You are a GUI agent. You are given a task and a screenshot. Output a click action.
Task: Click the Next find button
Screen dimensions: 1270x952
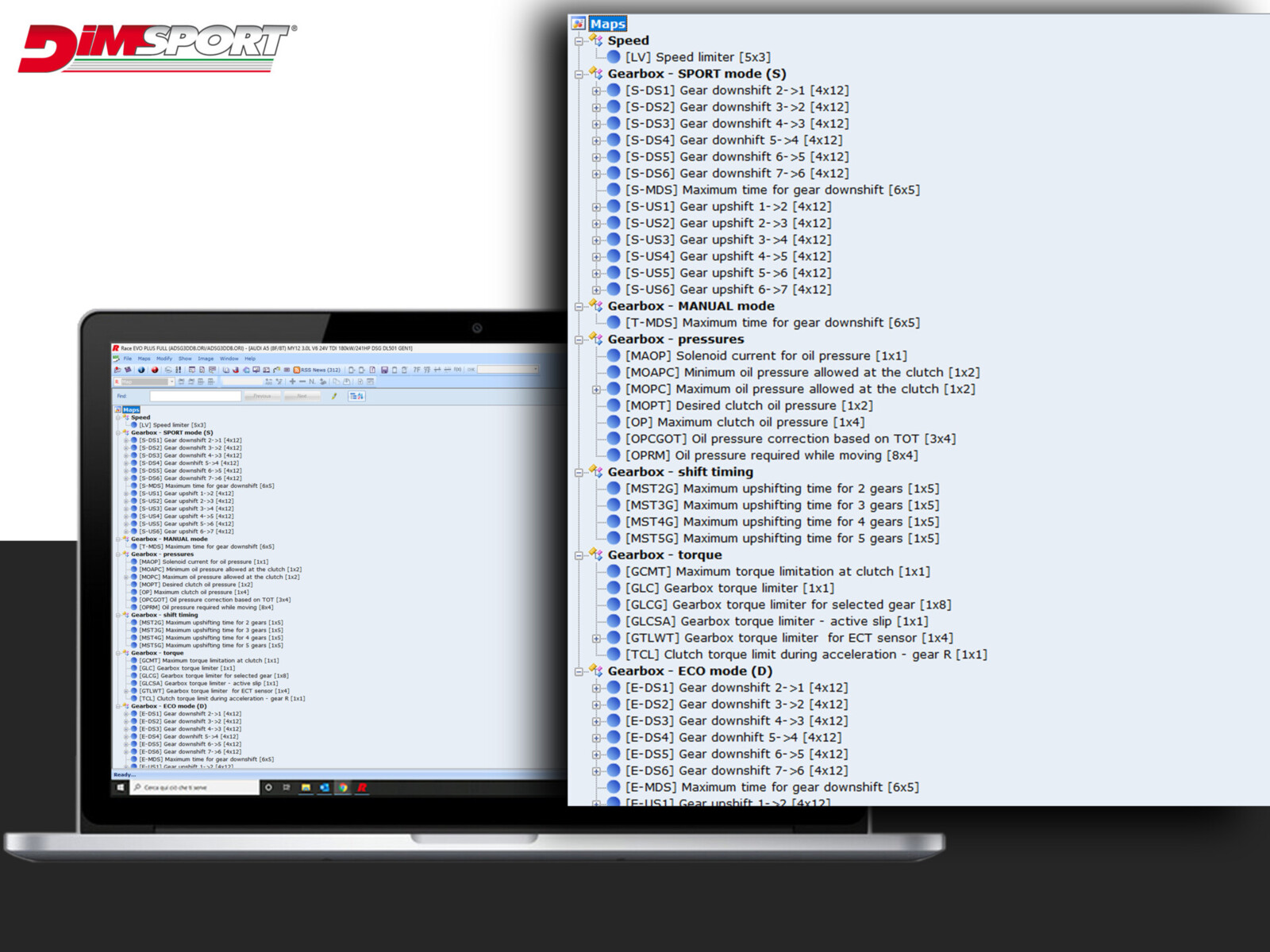(x=302, y=396)
